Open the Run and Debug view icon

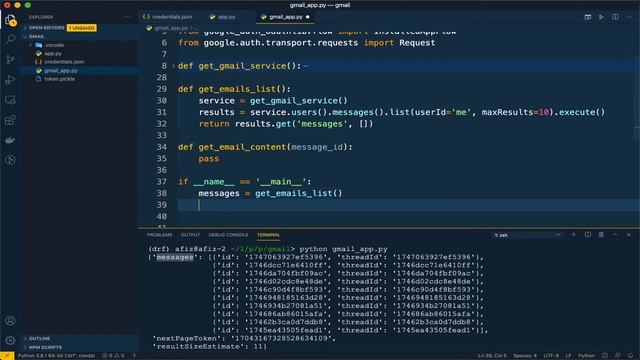tap(10, 80)
